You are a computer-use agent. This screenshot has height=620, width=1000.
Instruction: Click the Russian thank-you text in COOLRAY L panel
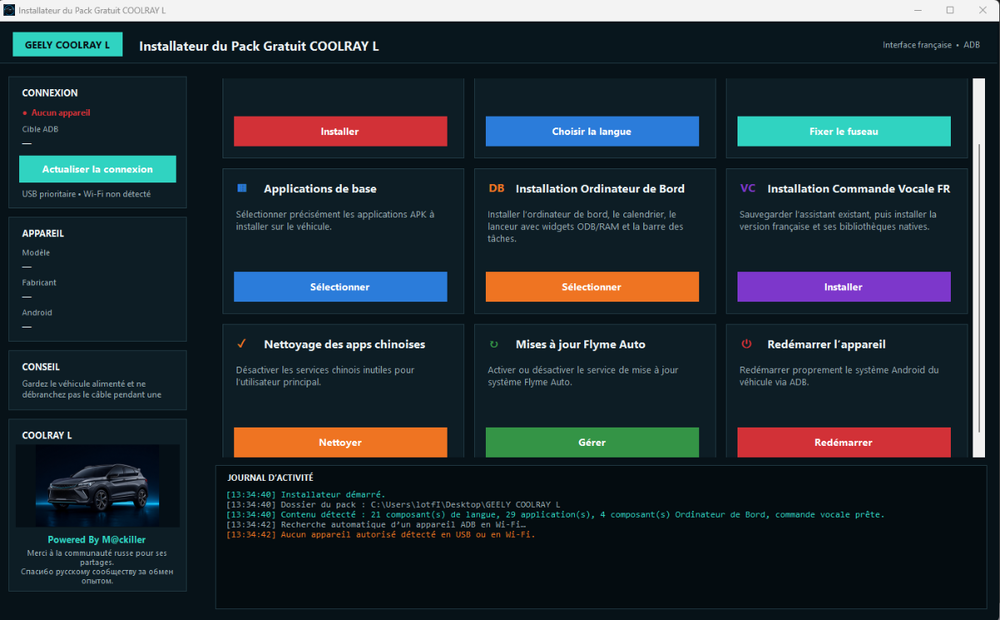pyautogui.click(x=97, y=576)
